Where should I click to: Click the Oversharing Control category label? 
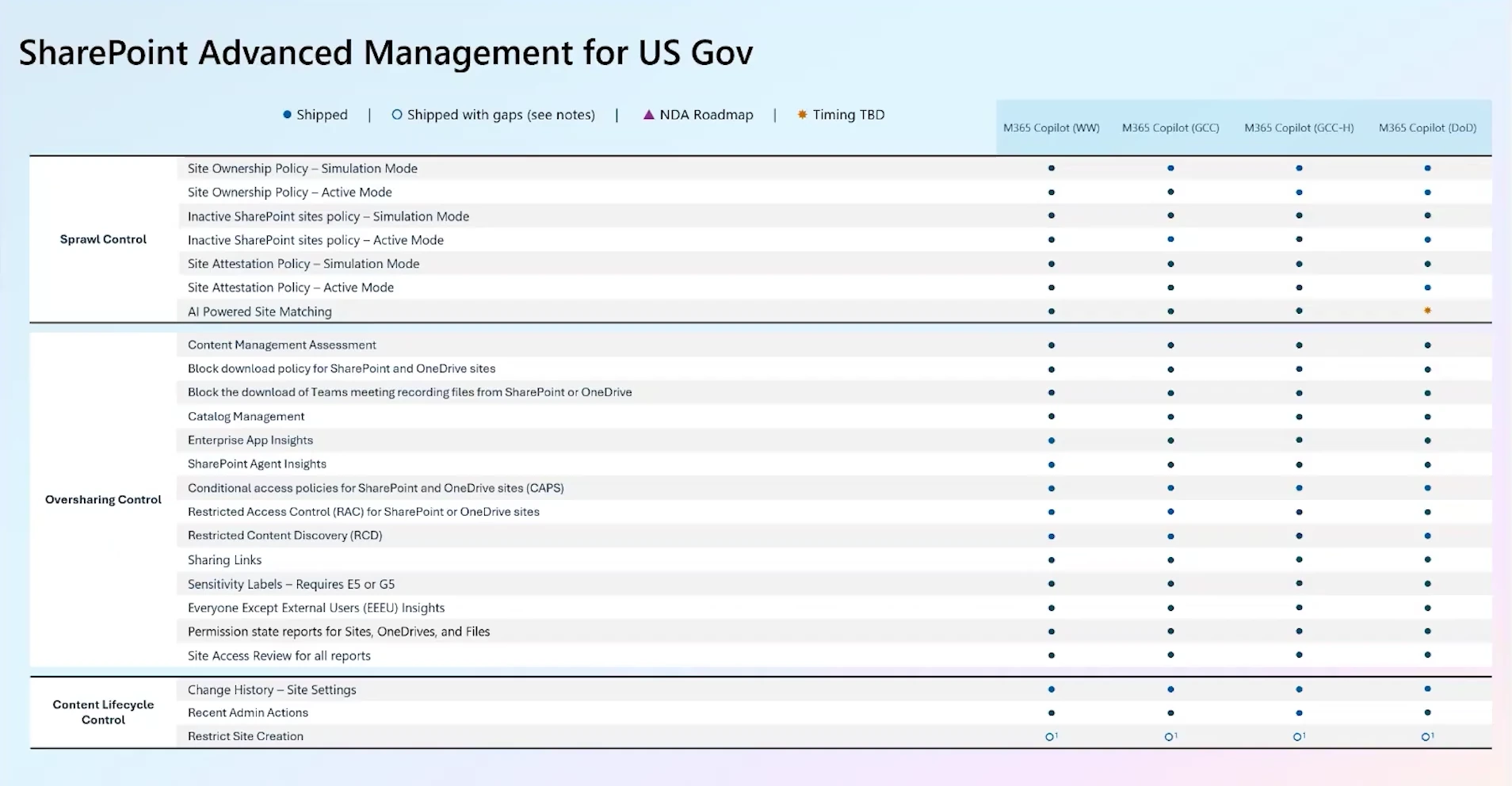click(x=103, y=500)
